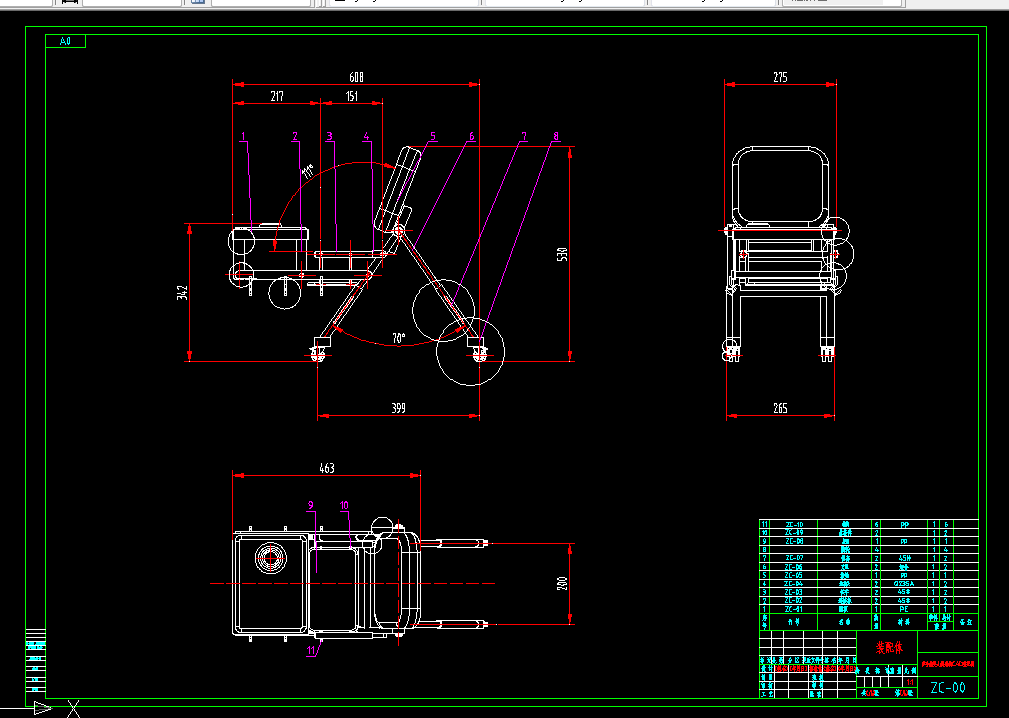Image resolution: width=1009 pixels, height=718 pixels.
Task: Select the 265 dimension in front view
Action: pos(780,408)
